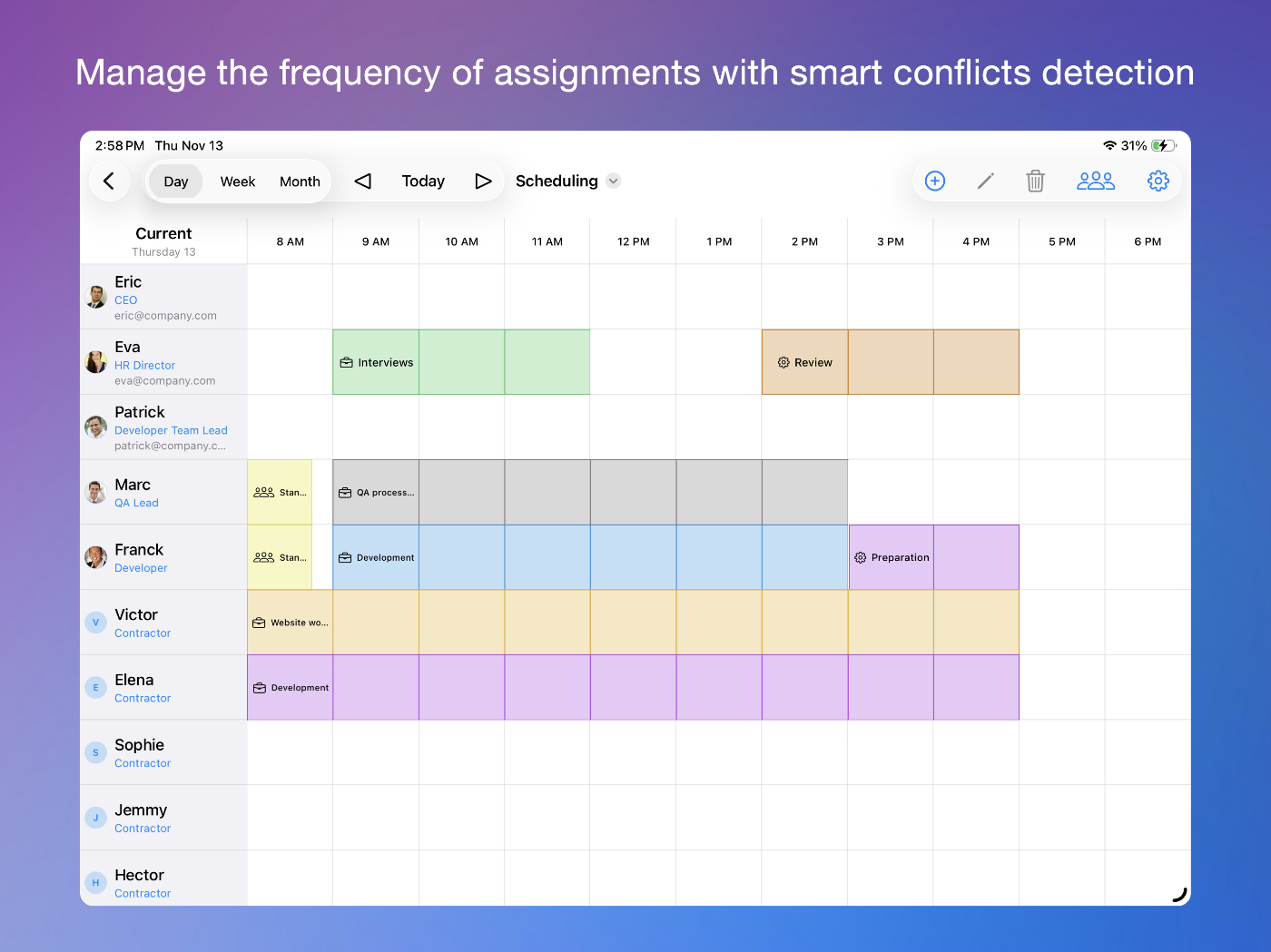This screenshot has height=952, width=1271.
Task: Advance to next day arrow
Action: coord(483,181)
